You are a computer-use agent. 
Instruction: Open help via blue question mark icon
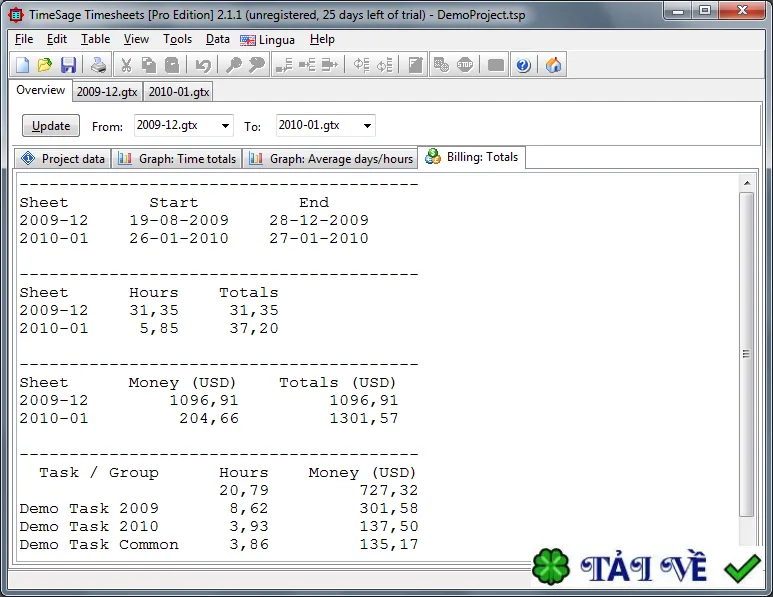coord(523,65)
